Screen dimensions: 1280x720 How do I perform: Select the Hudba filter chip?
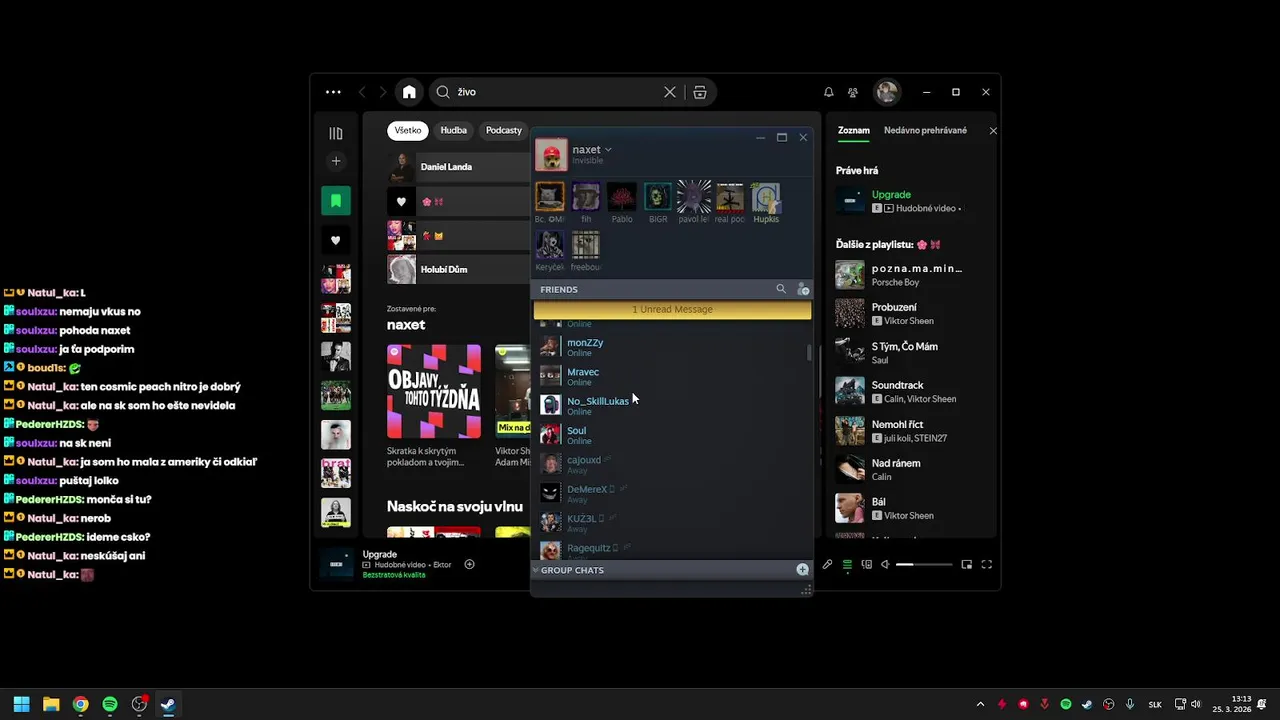click(454, 130)
